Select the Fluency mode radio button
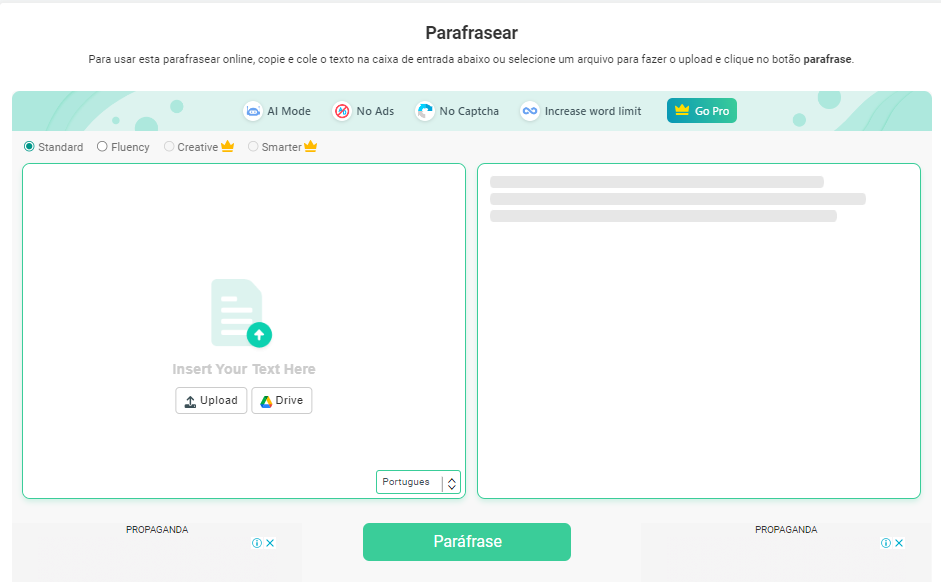Screen dimensions: 941x582 [x=102, y=147]
